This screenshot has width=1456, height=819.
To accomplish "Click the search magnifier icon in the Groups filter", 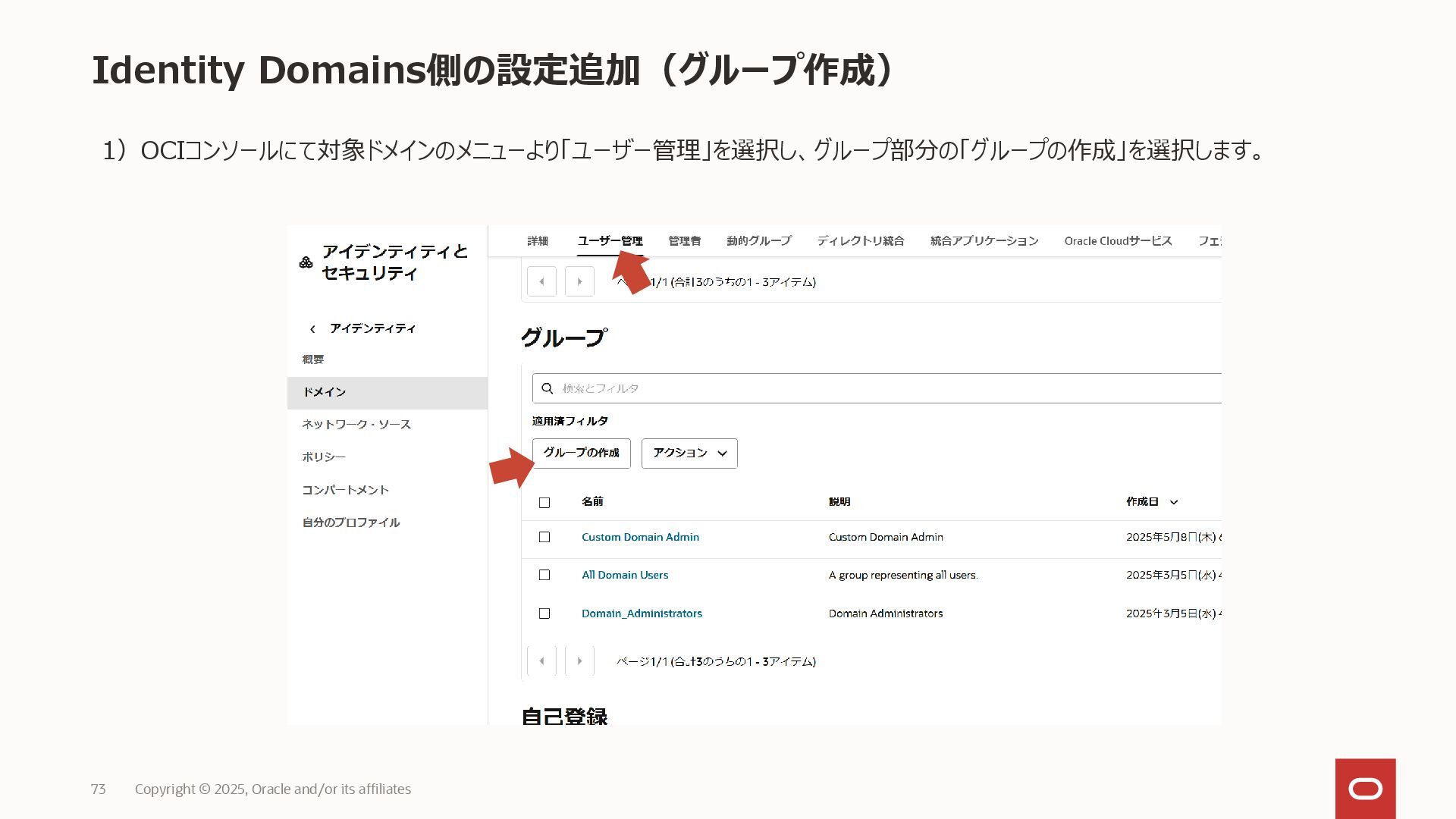I will 548,388.
